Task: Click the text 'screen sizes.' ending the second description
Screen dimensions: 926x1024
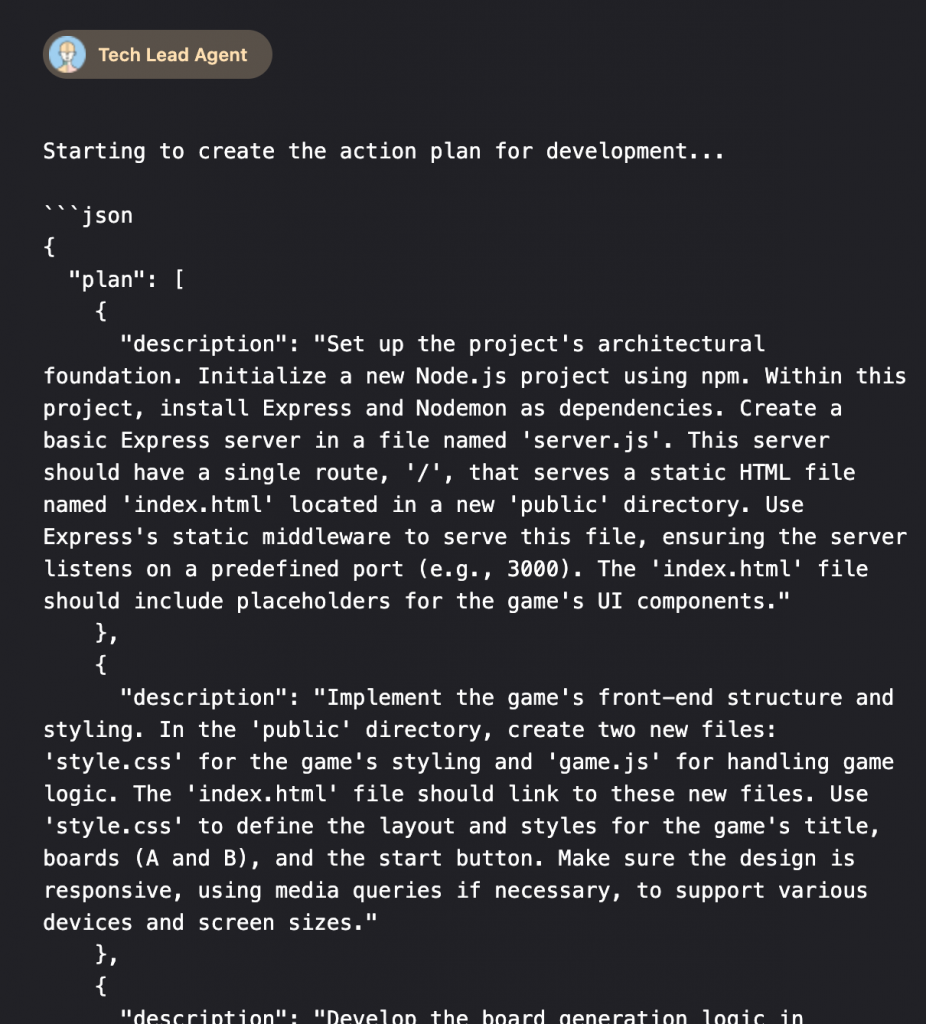Action: (281, 922)
